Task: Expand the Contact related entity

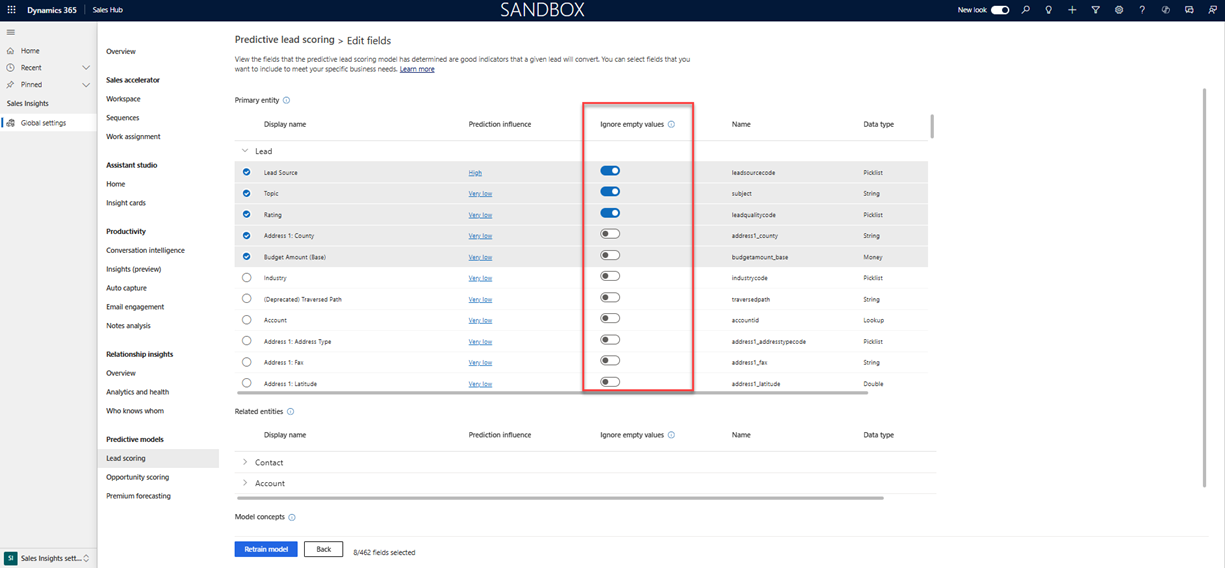Action: [x=245, y=462]
